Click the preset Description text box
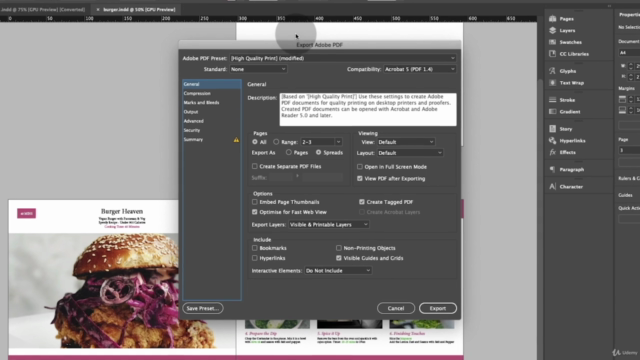 coord(368,109)
